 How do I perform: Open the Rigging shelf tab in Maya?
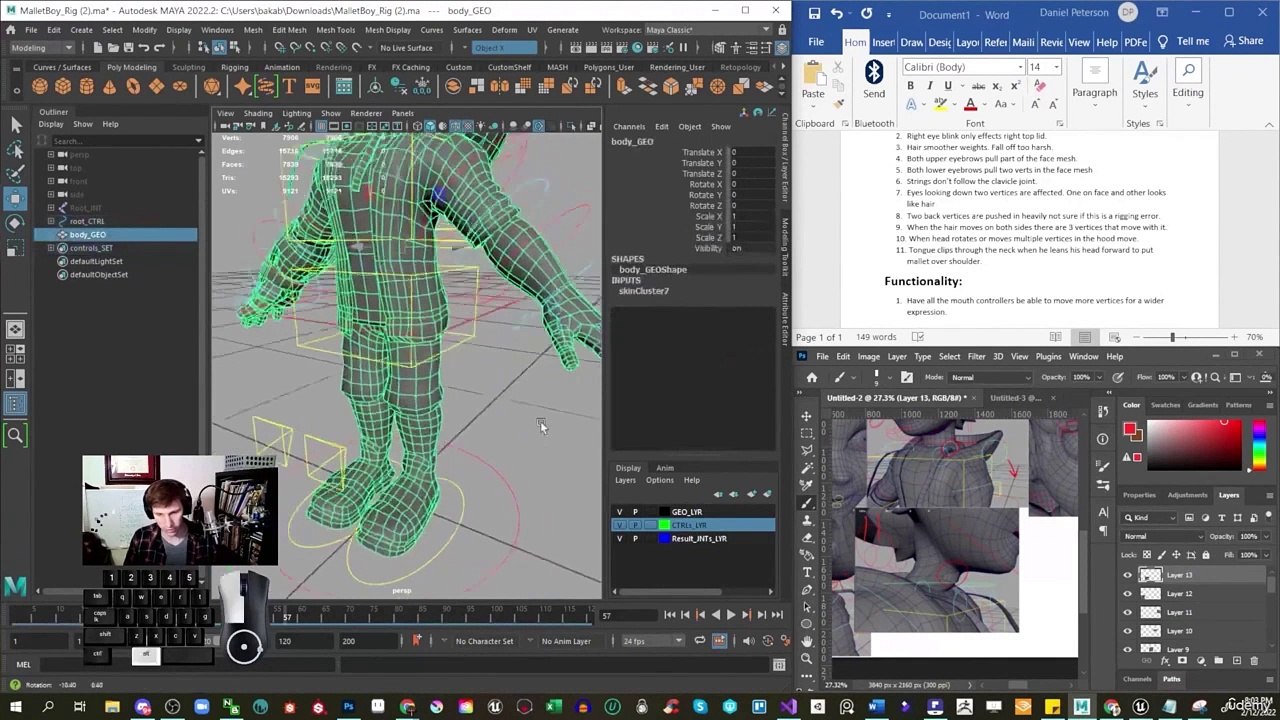[234, 67]
